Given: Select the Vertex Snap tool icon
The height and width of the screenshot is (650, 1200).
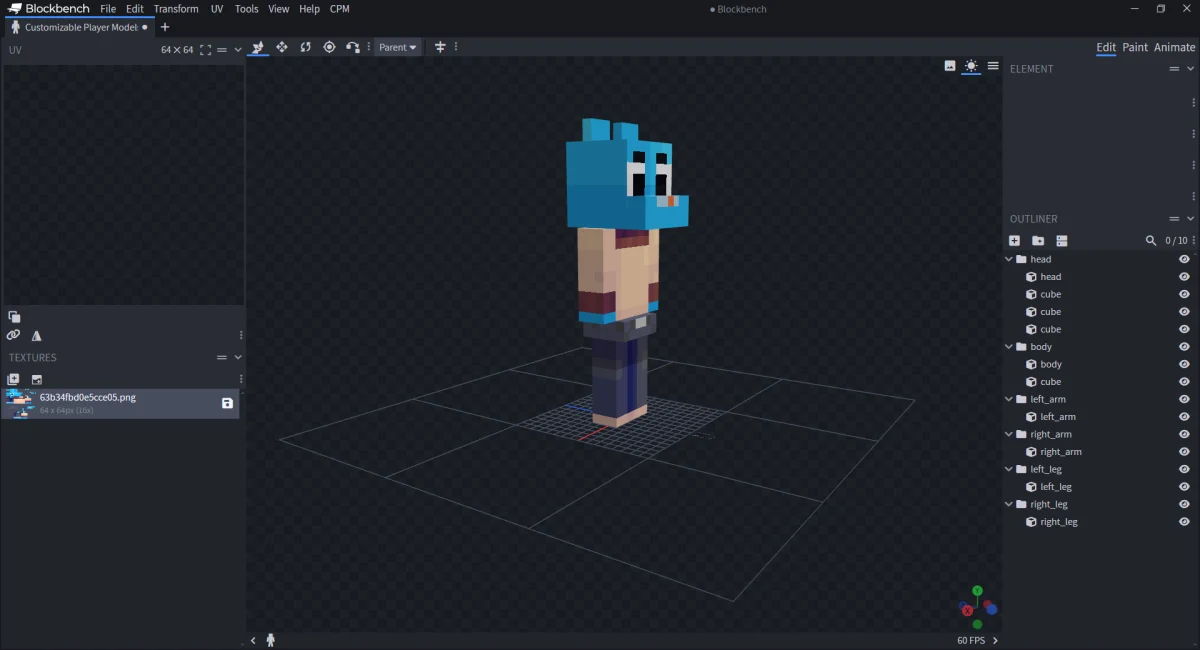Looking at the screenshot, I should click(x=353, y=47).
